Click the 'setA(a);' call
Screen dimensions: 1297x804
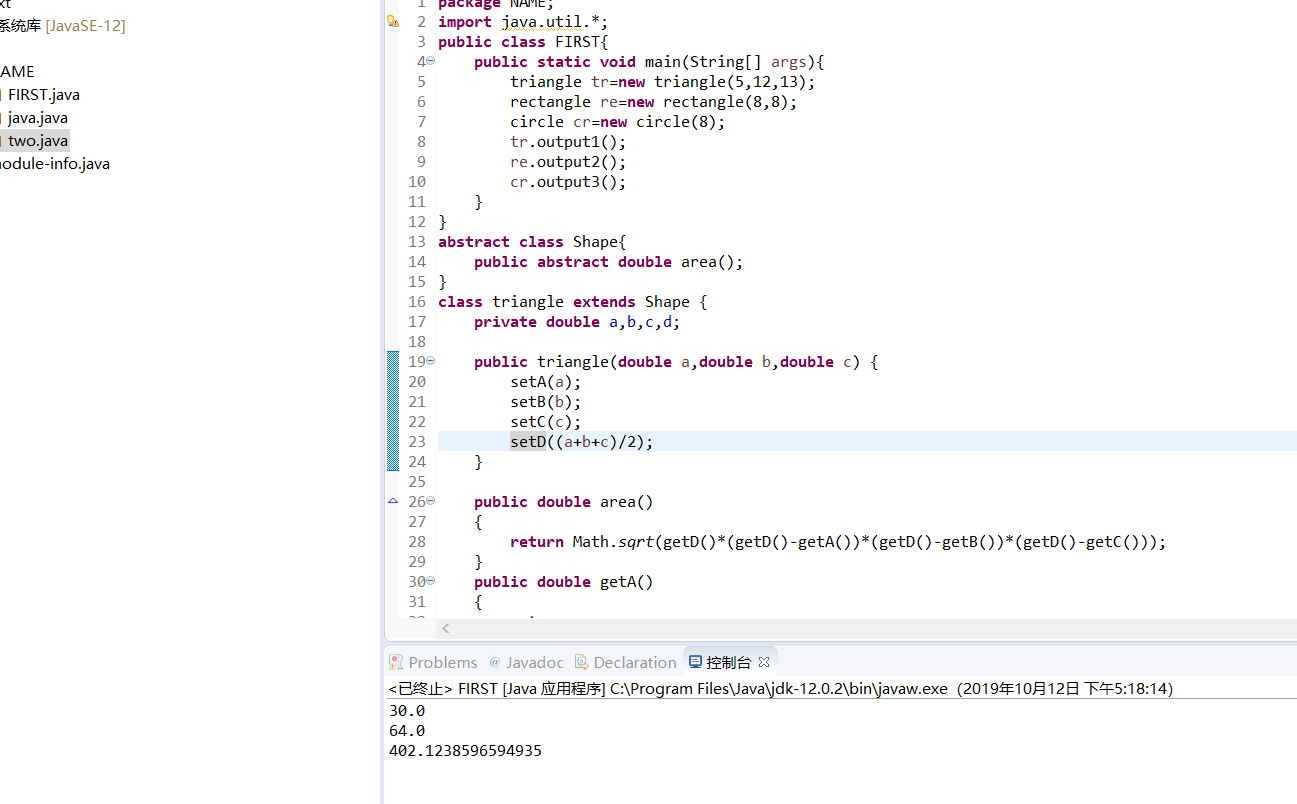(x=546, y=382)
